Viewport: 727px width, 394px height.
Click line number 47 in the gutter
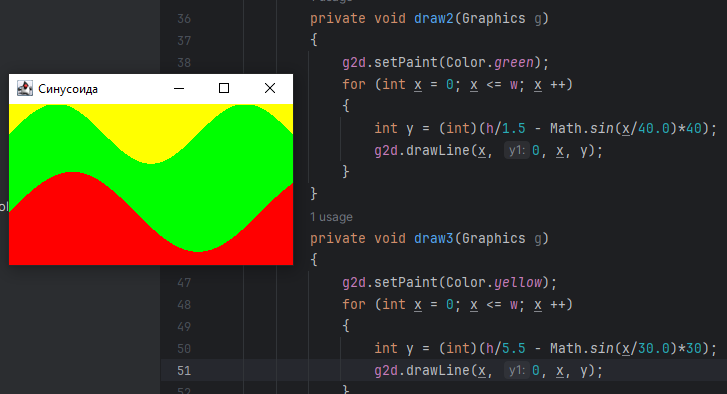tap(184, 283)
